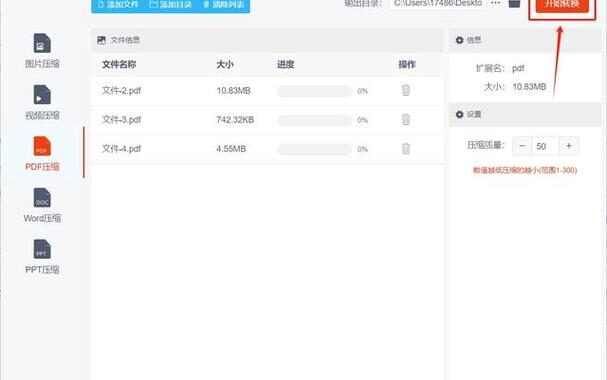
Task: Click the progress bar of 文件-2.pdf
Action: pyautogui.click(x=315, y=91)
